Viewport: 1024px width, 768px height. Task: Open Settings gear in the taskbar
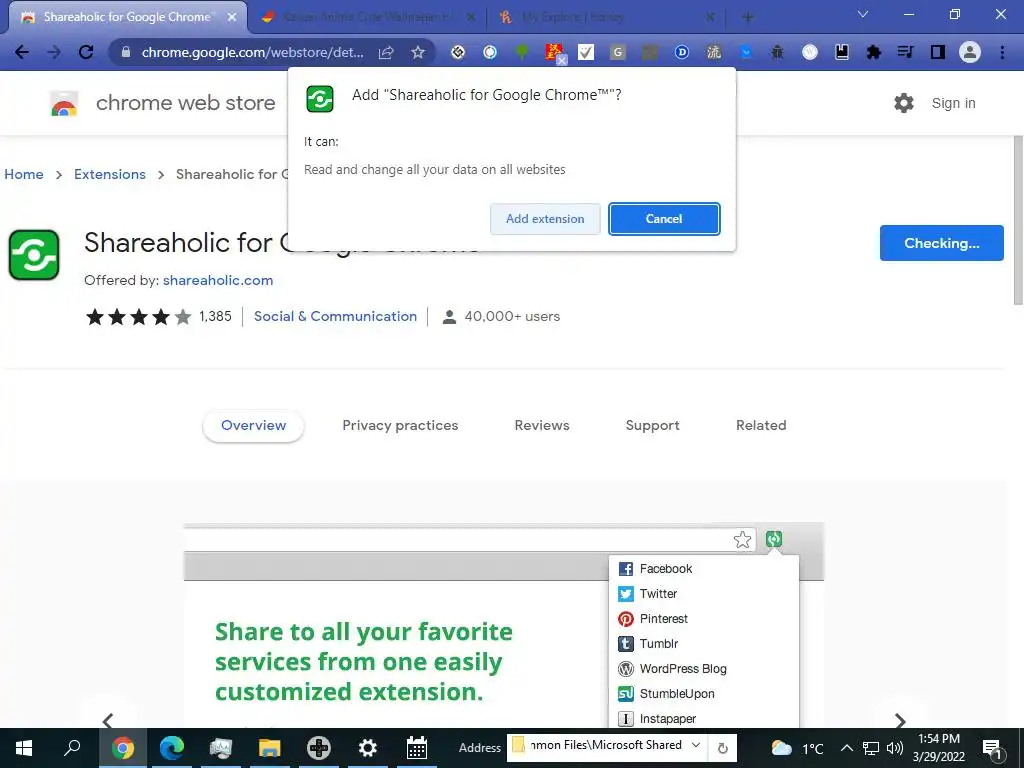tap(368, 748)
